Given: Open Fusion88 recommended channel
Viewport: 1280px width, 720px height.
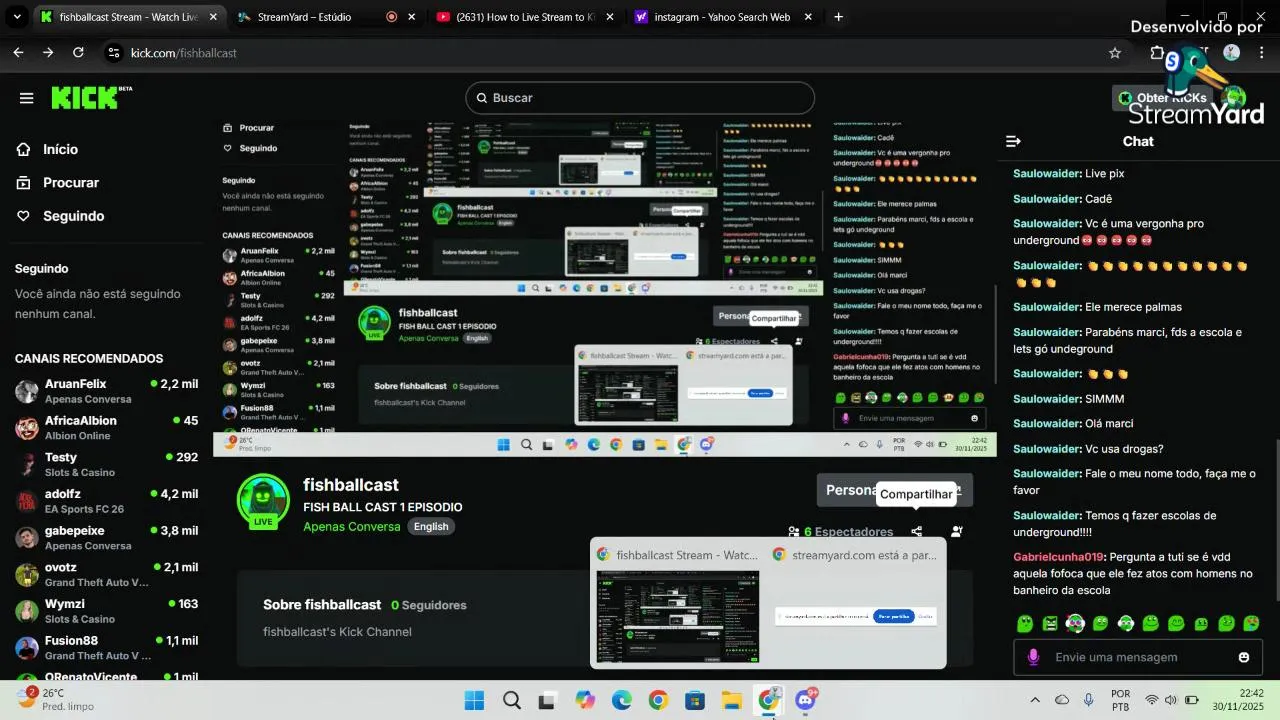Looking at the screenshot, I should point(106,648).
